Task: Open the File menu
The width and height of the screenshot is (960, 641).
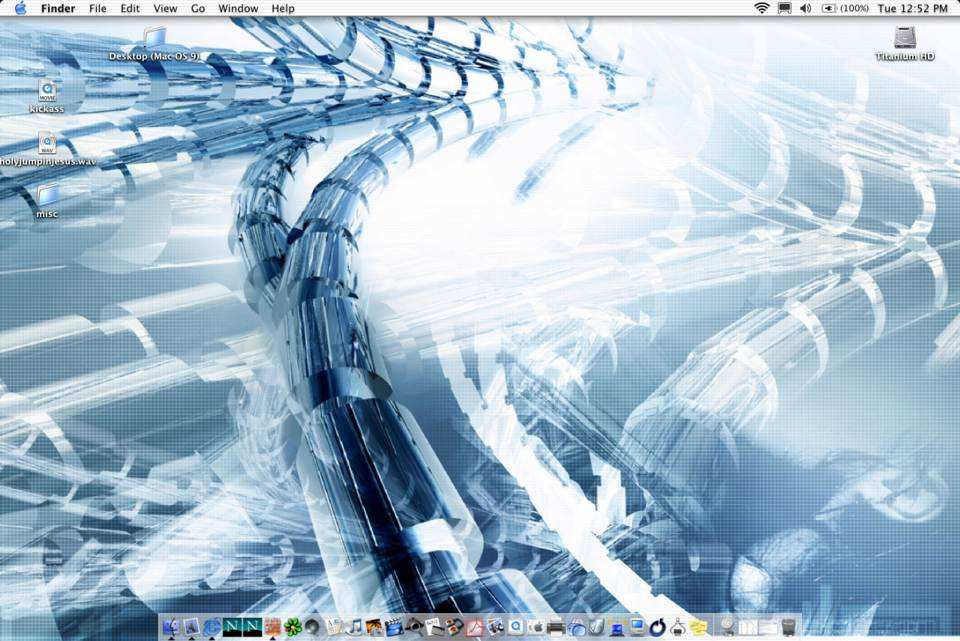Action: pos(97,9)
